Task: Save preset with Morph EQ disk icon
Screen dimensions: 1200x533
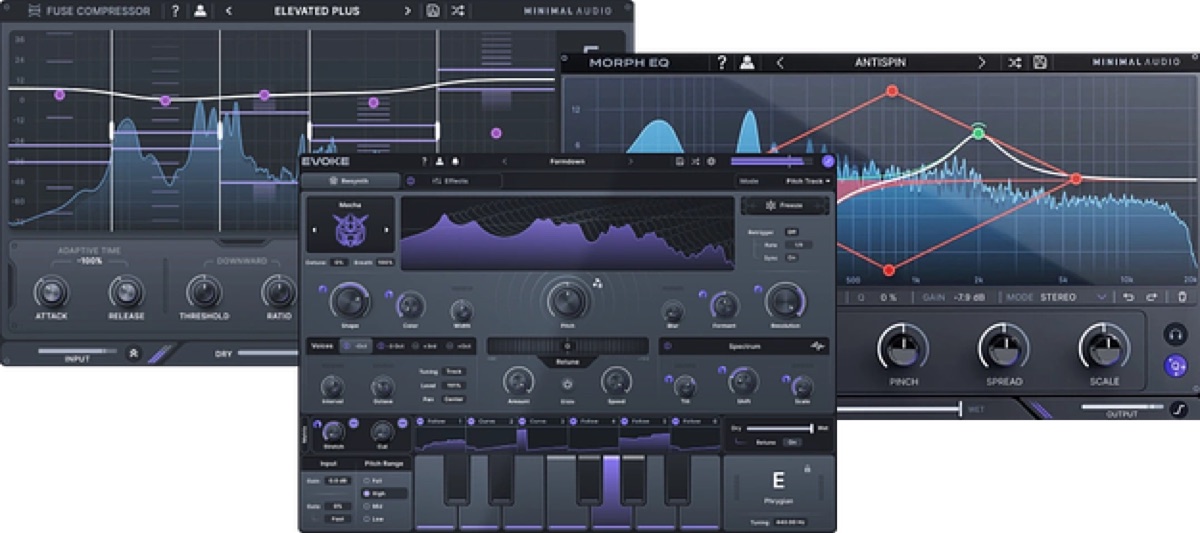Action: pyautogui.click(x=1040, y=62)
